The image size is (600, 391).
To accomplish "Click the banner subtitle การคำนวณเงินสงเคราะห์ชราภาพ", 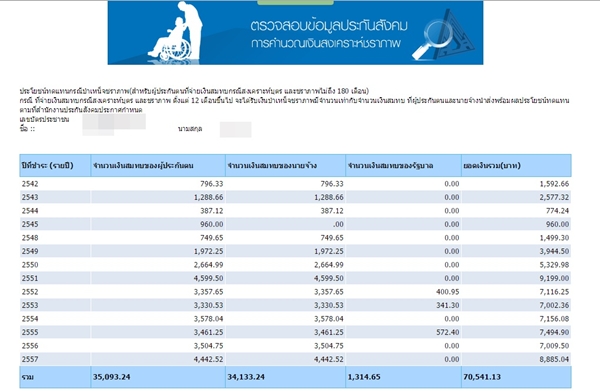I will (326, 43).
